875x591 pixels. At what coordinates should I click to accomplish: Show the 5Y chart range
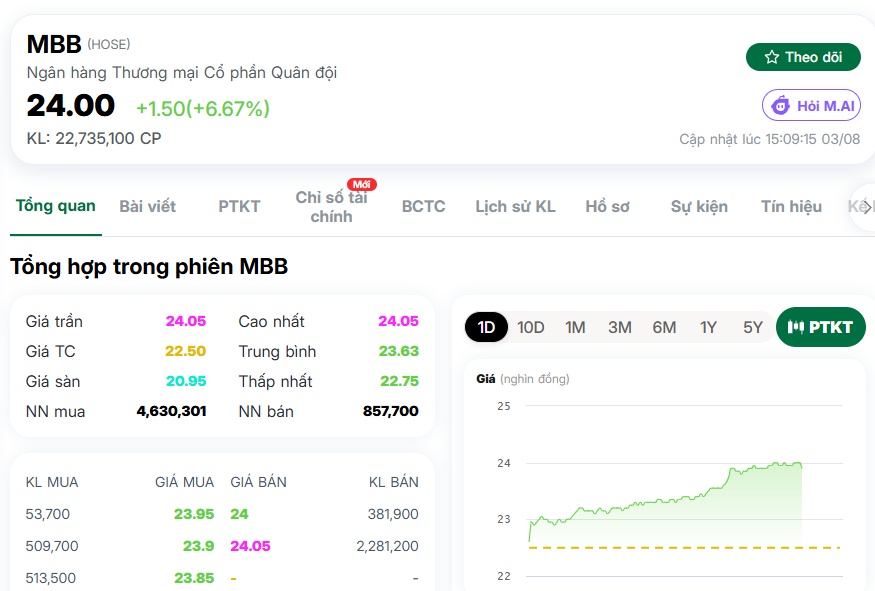753,327
